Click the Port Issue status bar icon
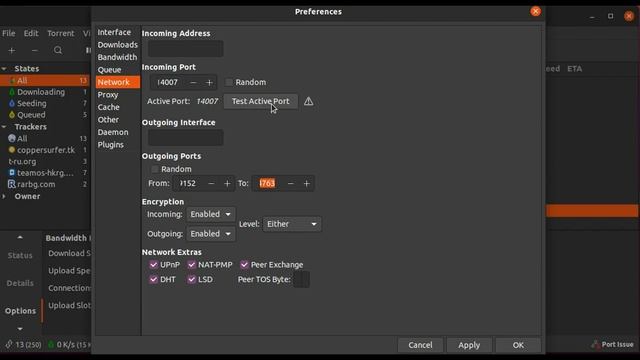Image resolution: width=640 pixels, height=360 pixels. coord(596,344)
